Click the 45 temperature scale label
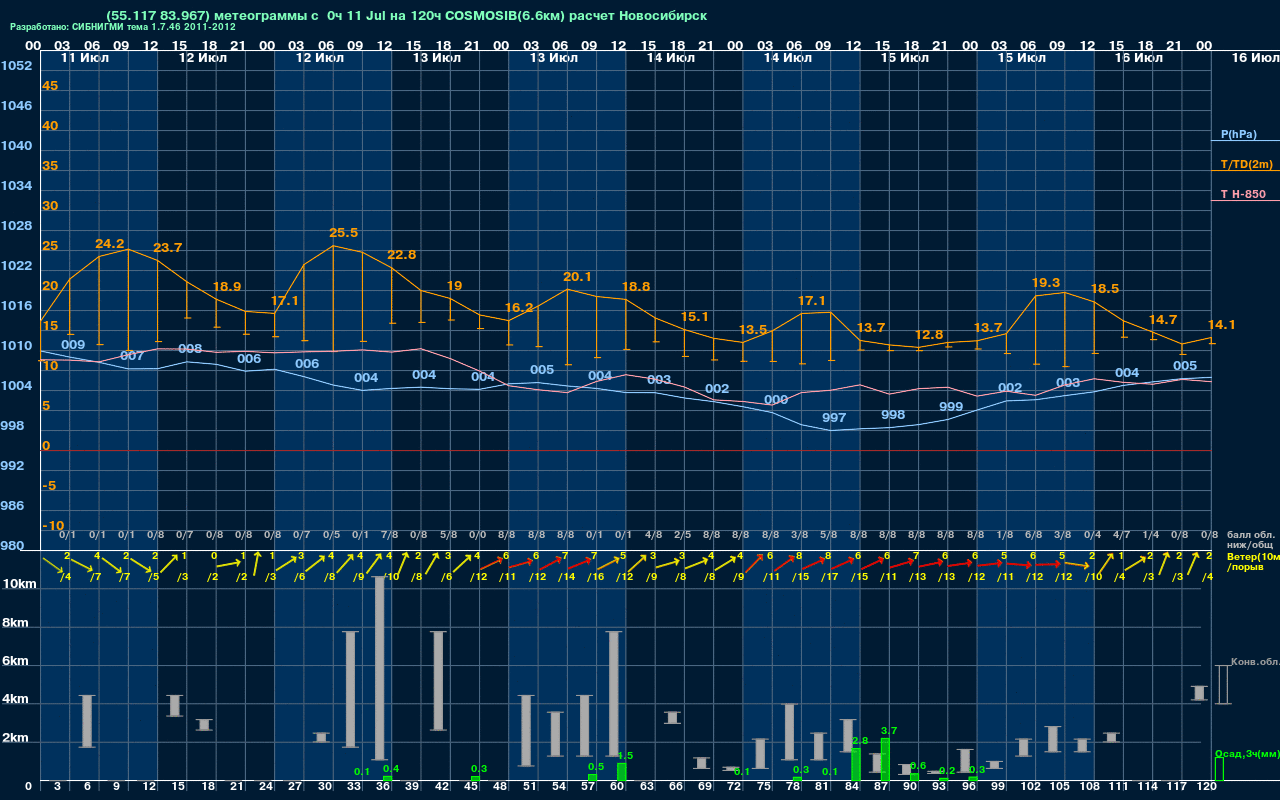 tap(50, 86)
